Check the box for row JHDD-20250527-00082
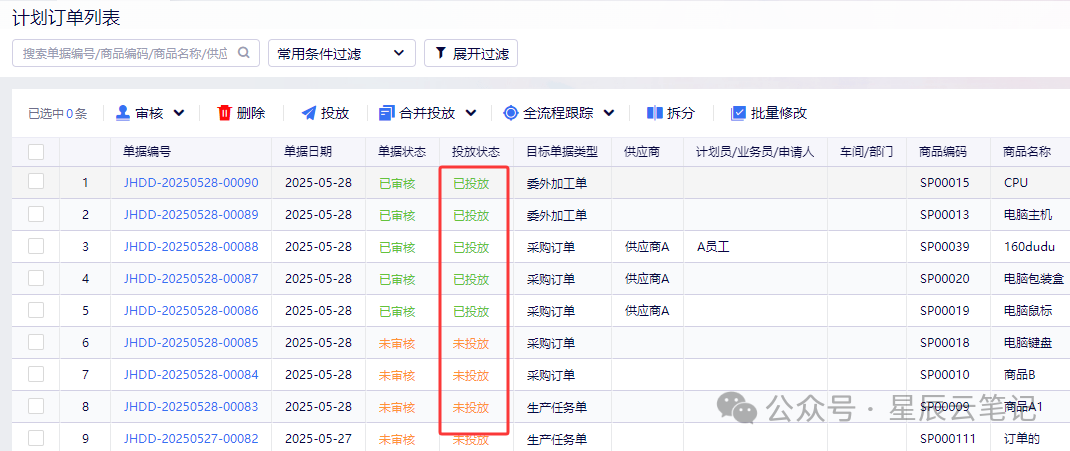 click(x=36, y=437)
